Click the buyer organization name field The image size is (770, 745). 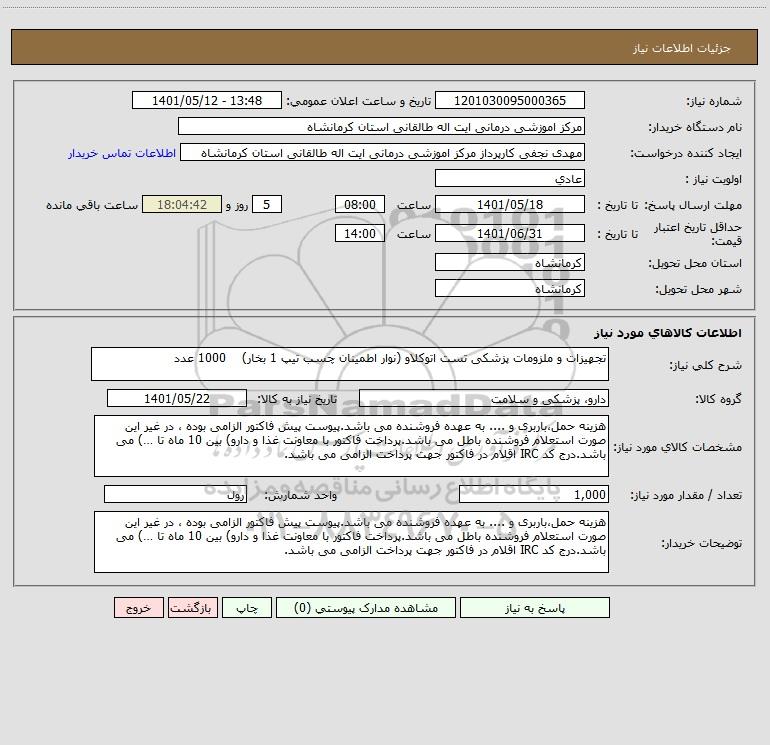(x=381, y=127)
